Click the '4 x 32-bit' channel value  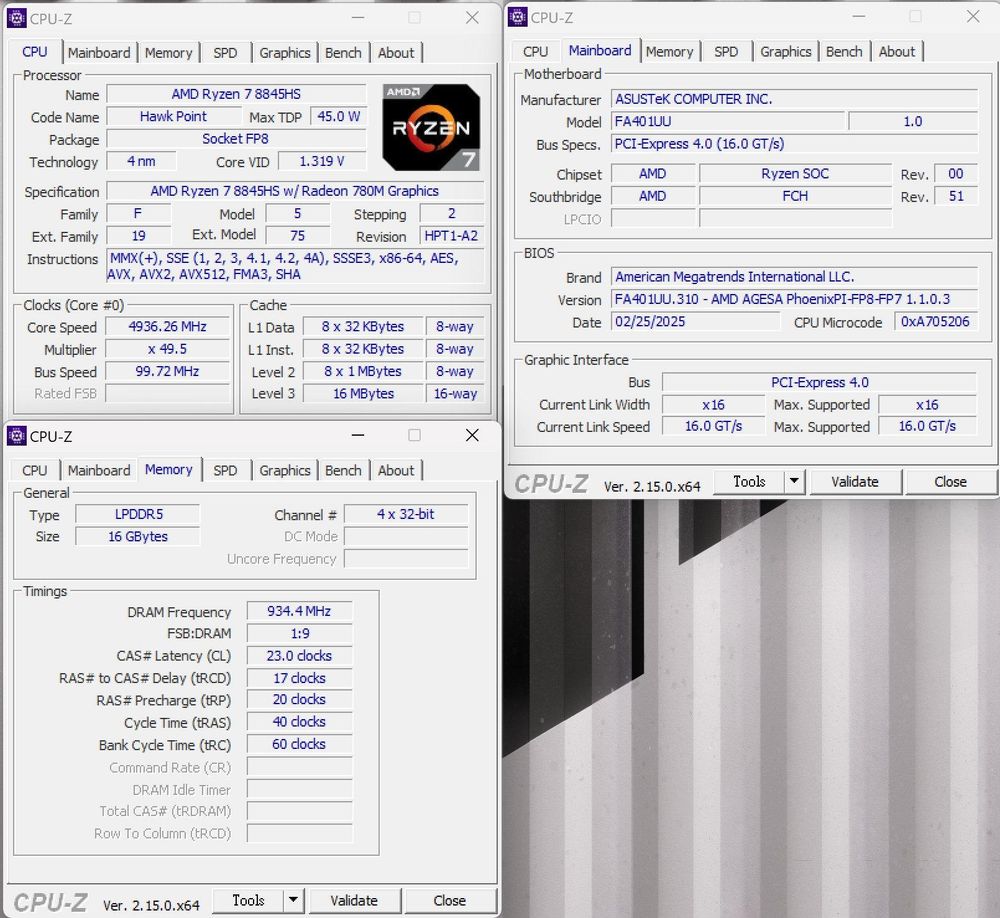click(x=406, y=514)
